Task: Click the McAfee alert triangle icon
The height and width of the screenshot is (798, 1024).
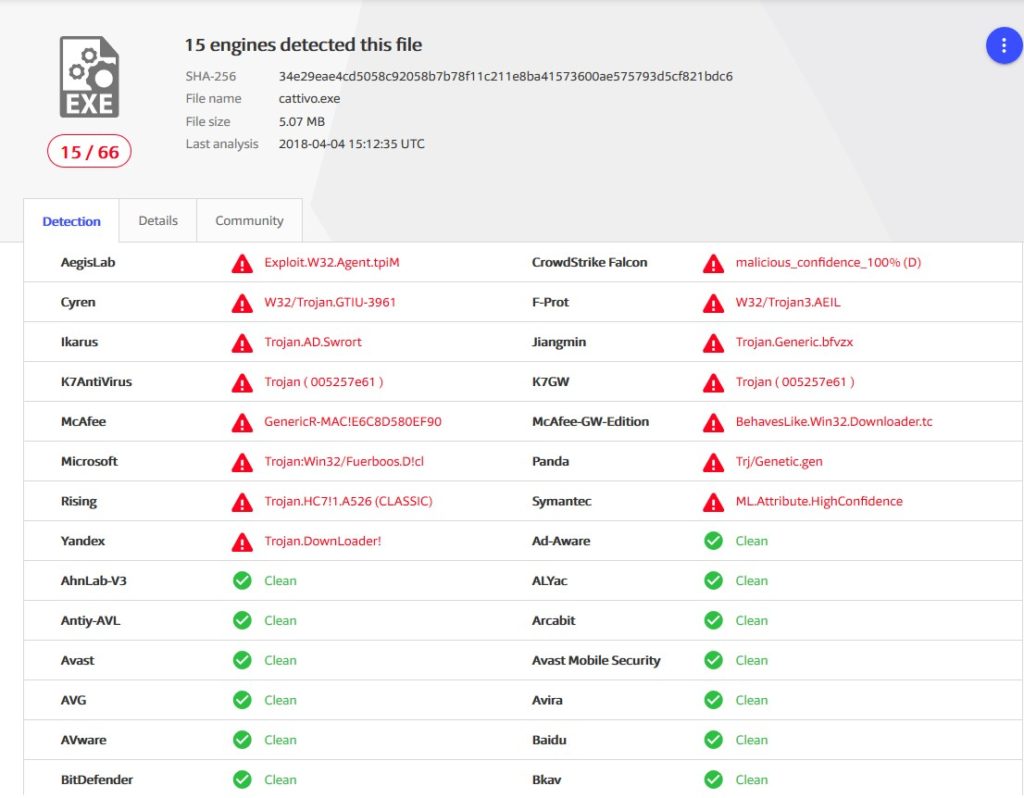Action: 242,423
